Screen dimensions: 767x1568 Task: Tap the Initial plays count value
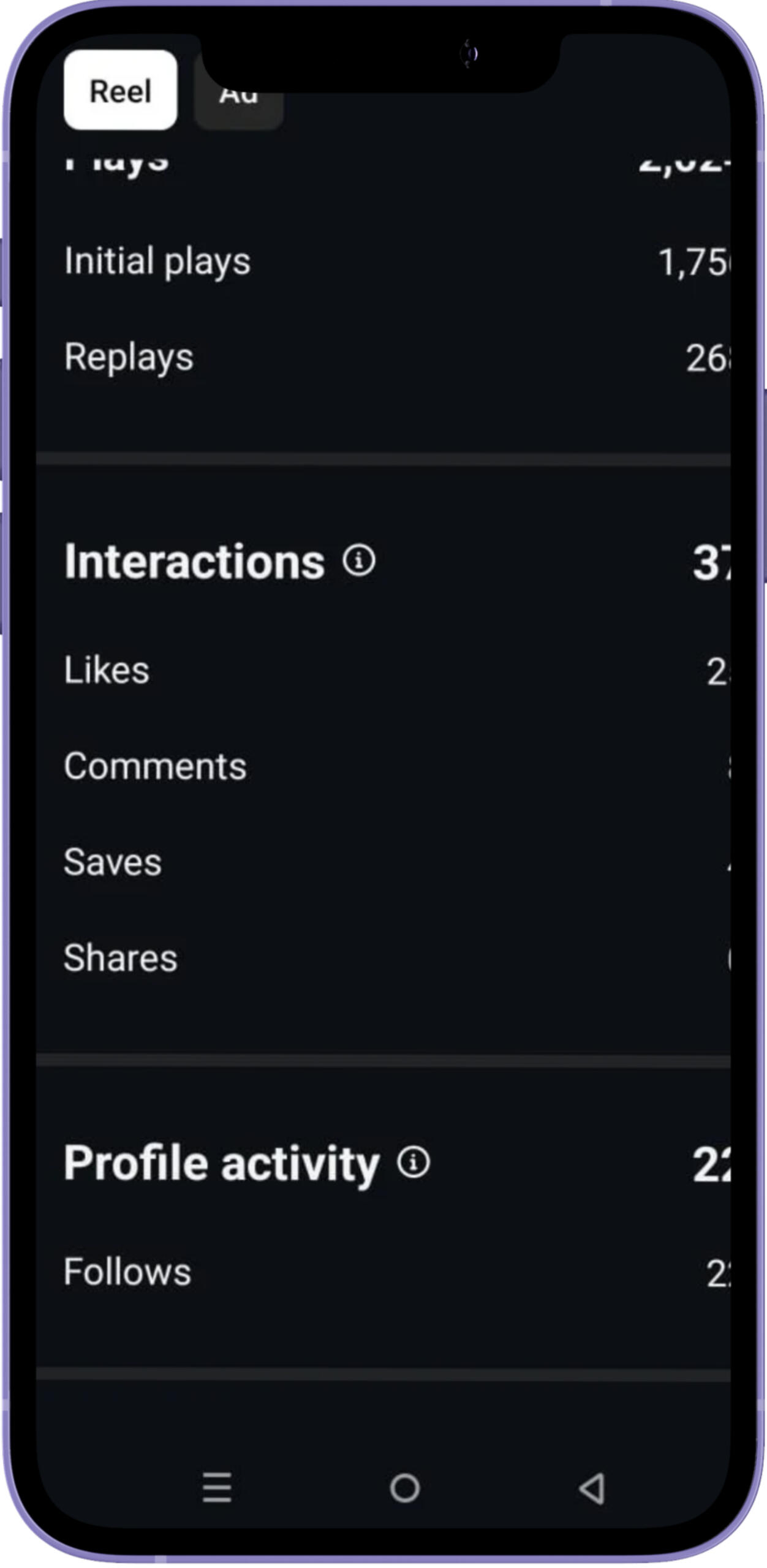[x=694, y=262]
